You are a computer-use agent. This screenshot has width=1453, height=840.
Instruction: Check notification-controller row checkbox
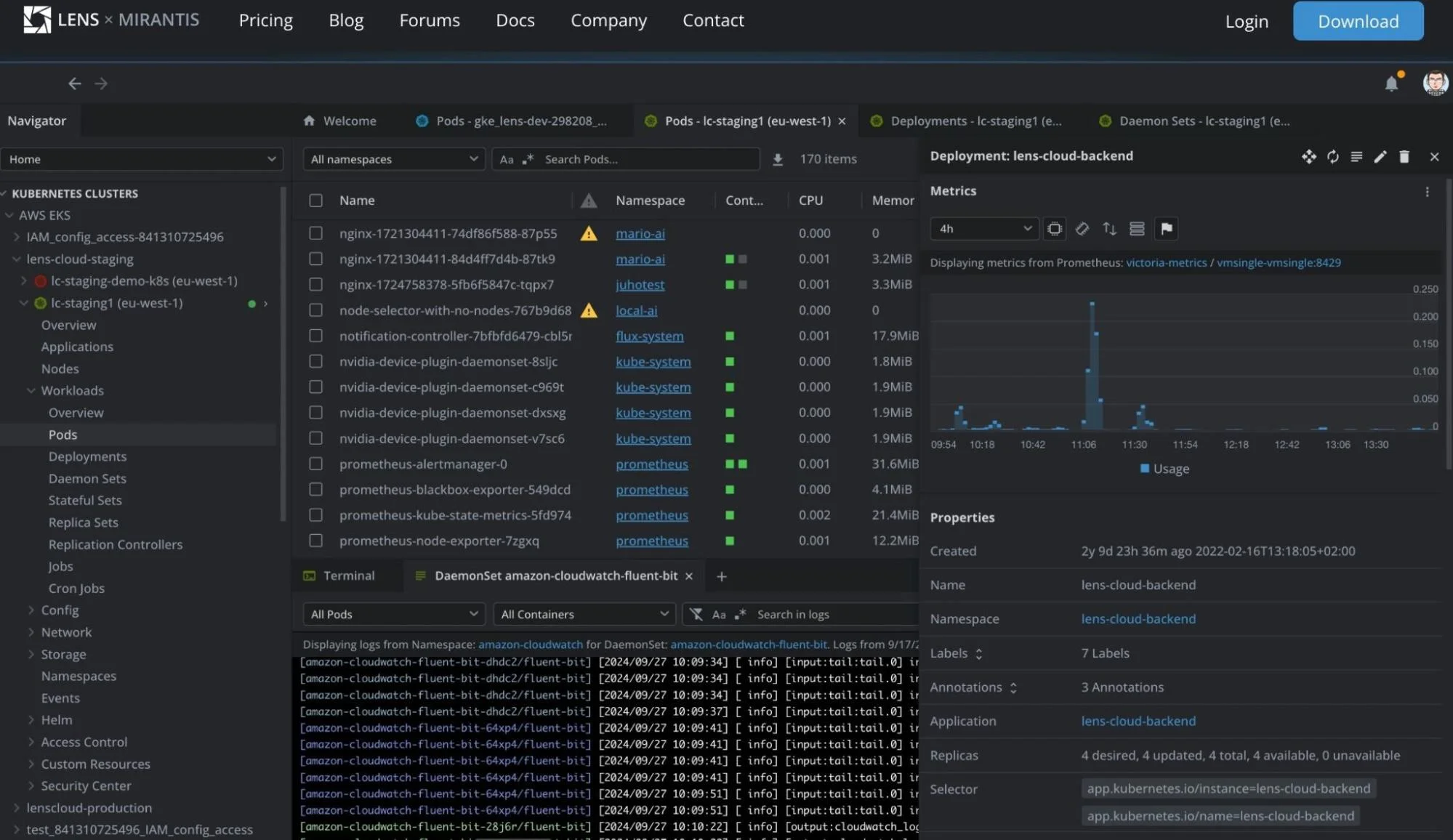315,336
